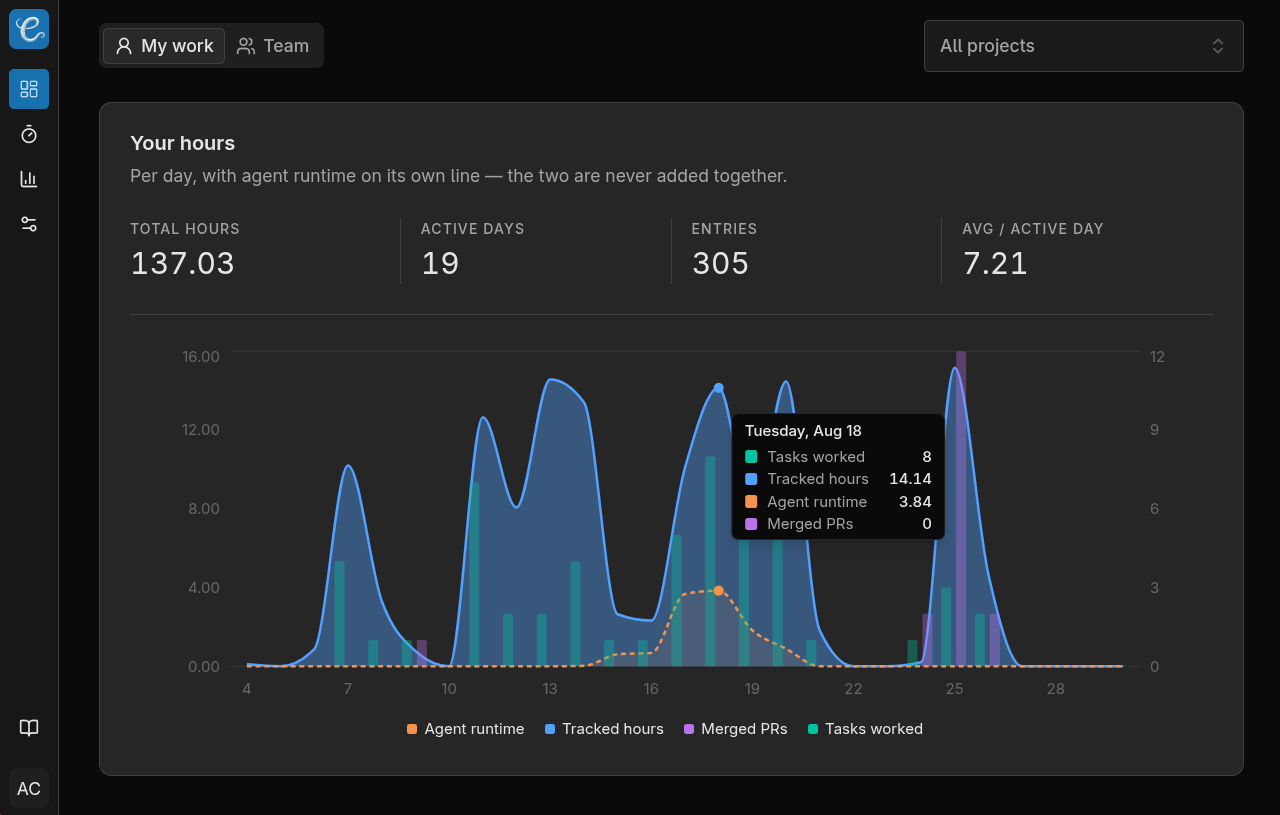The width and height of the screenshot is (1280, 815).
Task: Open the dashboard grid icon in sidebar
Action: coord(29,89)
